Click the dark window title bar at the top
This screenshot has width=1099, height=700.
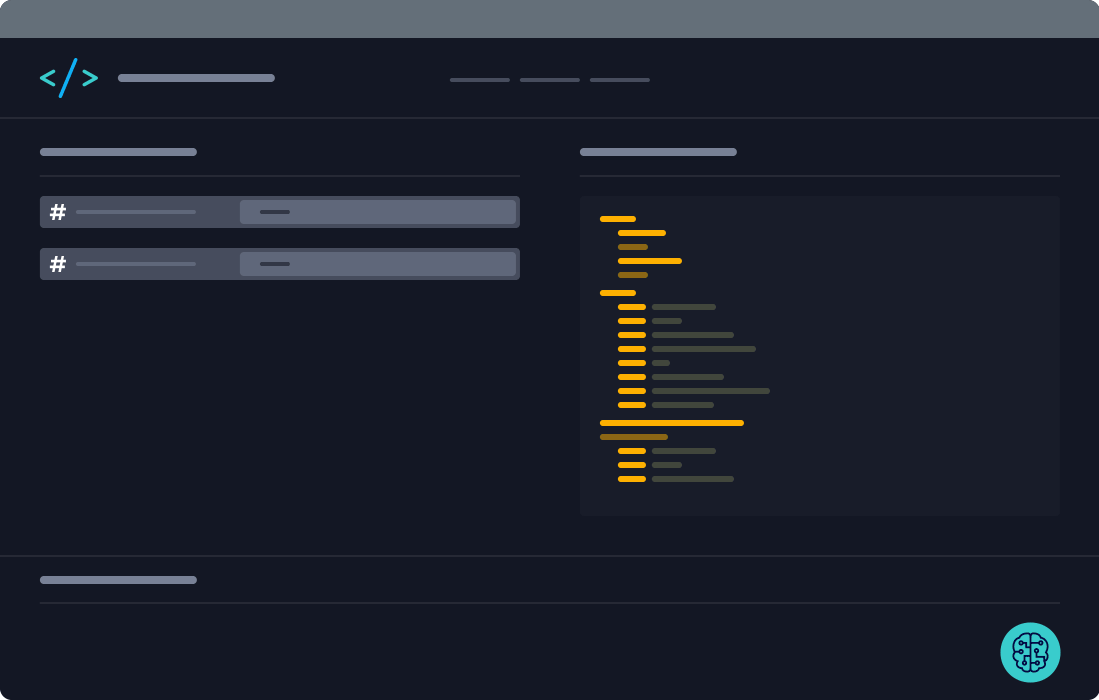[x=549, y=16]
